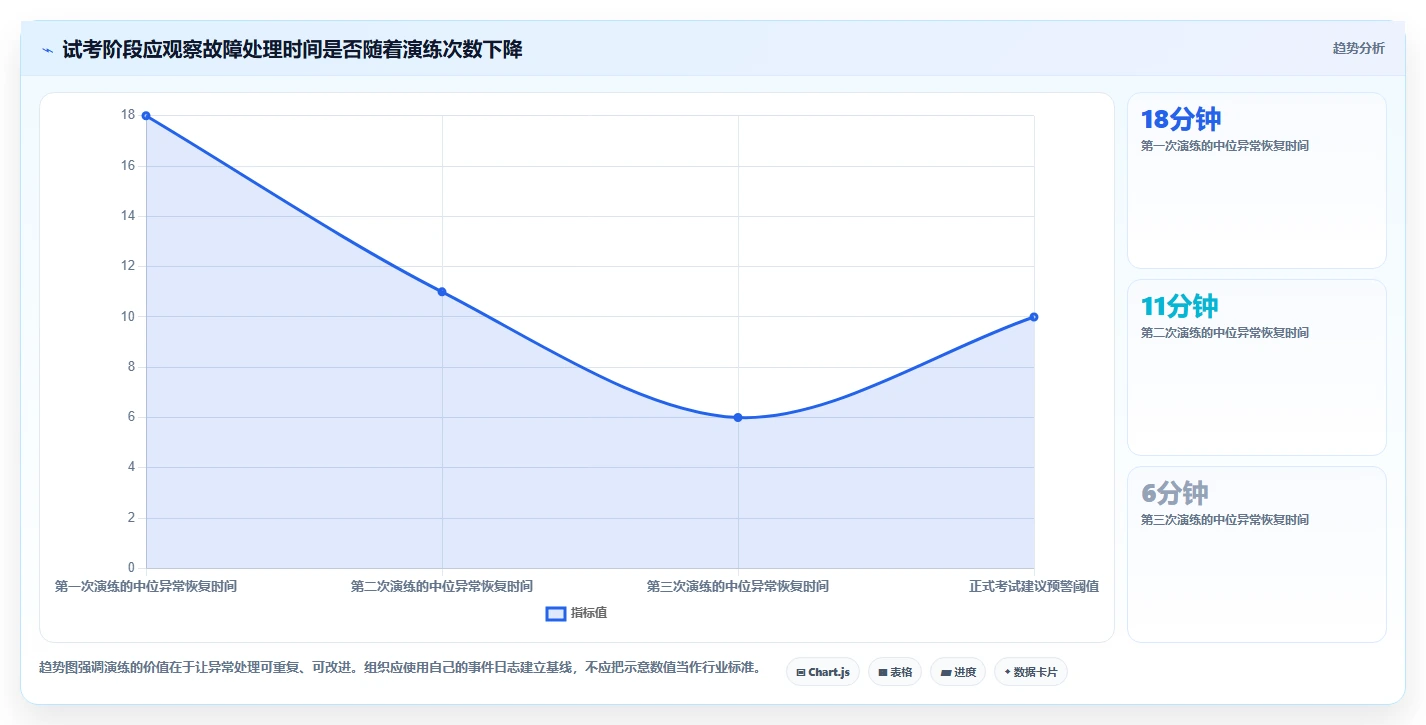Click the chart data point at value 11
Viewport: 1426px width, 725px height.
point(442,292)
